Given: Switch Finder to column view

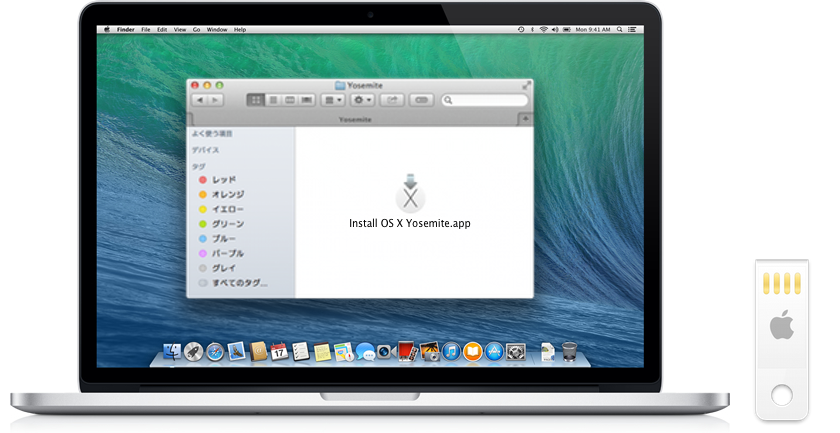Looking at the screenshot, I should [289, 100].
